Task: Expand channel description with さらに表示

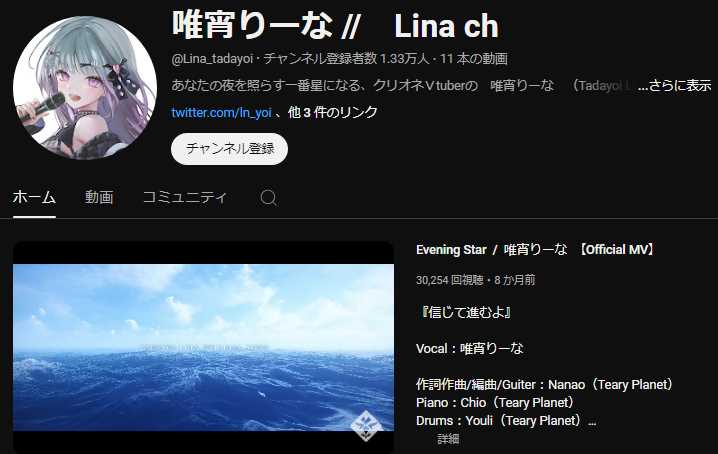Action: [x=674, y=85]
